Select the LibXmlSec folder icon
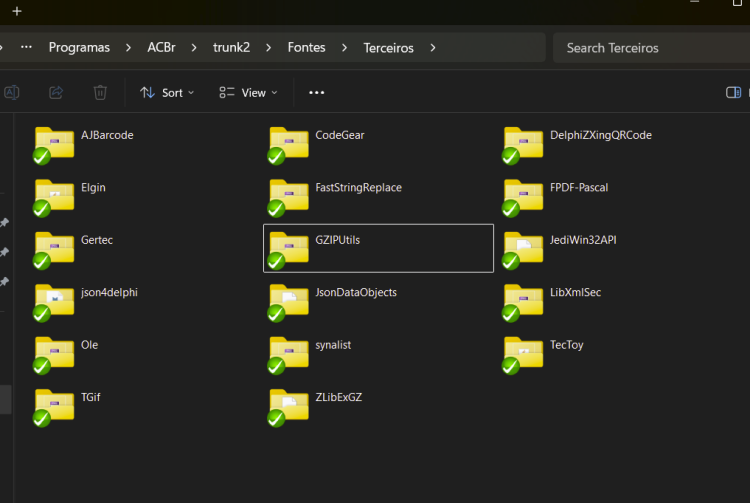The height and width of the screenshot is (503, 750). (x=522, y=302)
